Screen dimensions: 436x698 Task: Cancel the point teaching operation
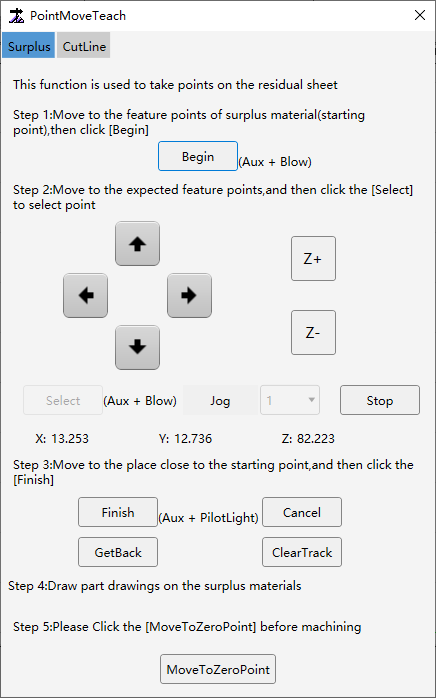tap(302, 512)
